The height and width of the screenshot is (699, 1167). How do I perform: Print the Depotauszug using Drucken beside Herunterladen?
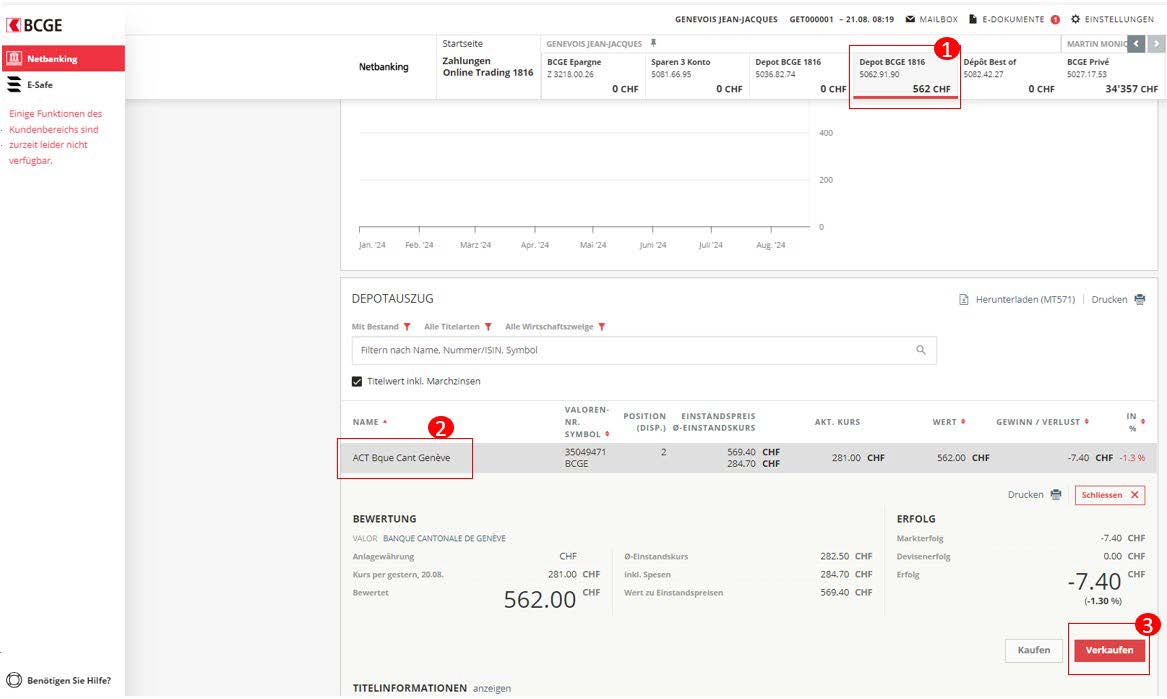[1118, 299]
